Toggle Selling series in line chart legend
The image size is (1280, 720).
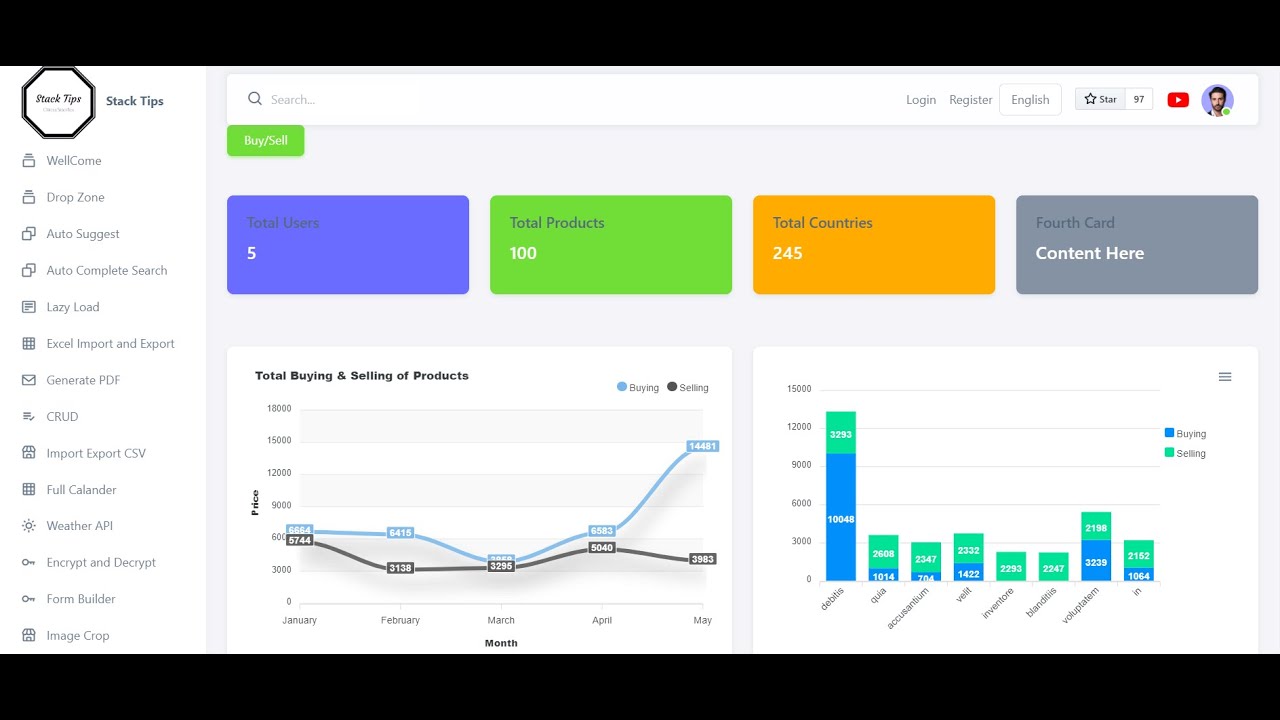pos(688,388)
